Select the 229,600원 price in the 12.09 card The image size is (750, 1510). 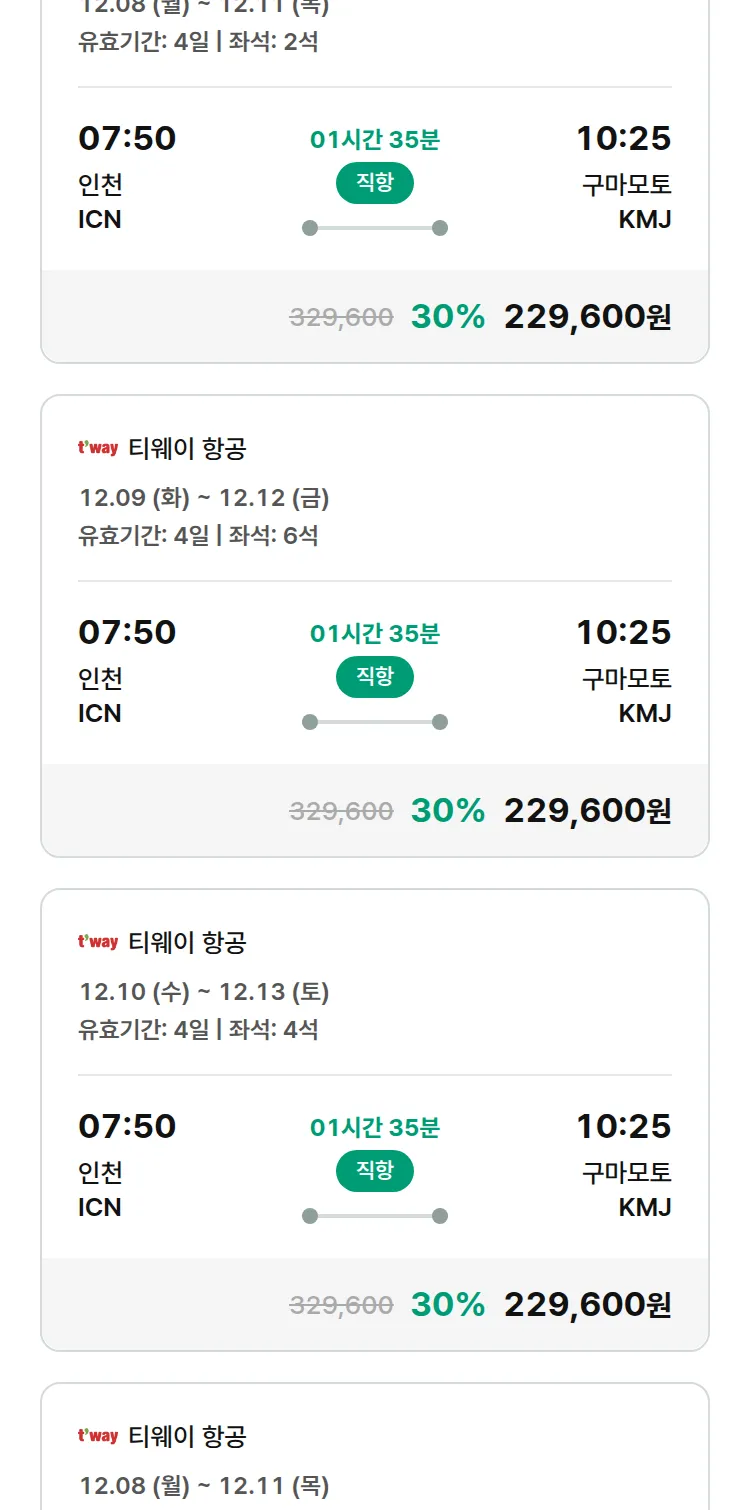pyautogui.click(x=587, y=810)
